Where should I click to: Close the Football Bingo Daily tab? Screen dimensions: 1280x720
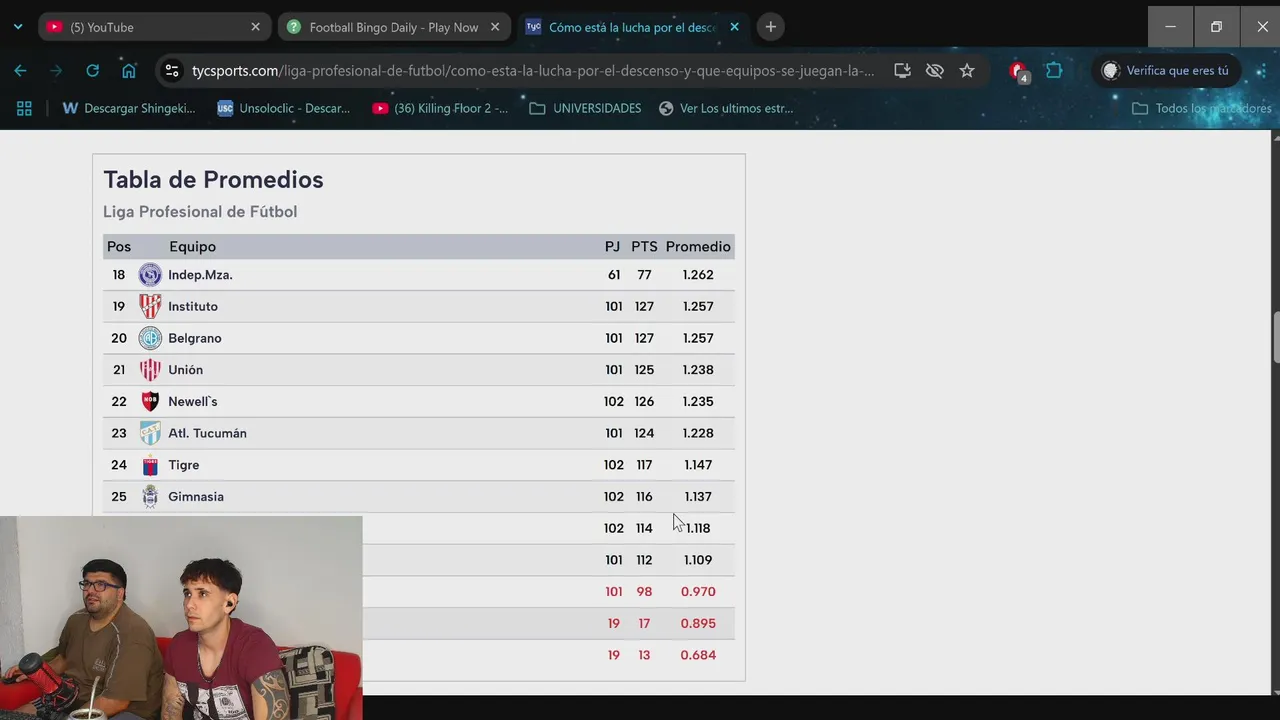click(x=495, y=27)
